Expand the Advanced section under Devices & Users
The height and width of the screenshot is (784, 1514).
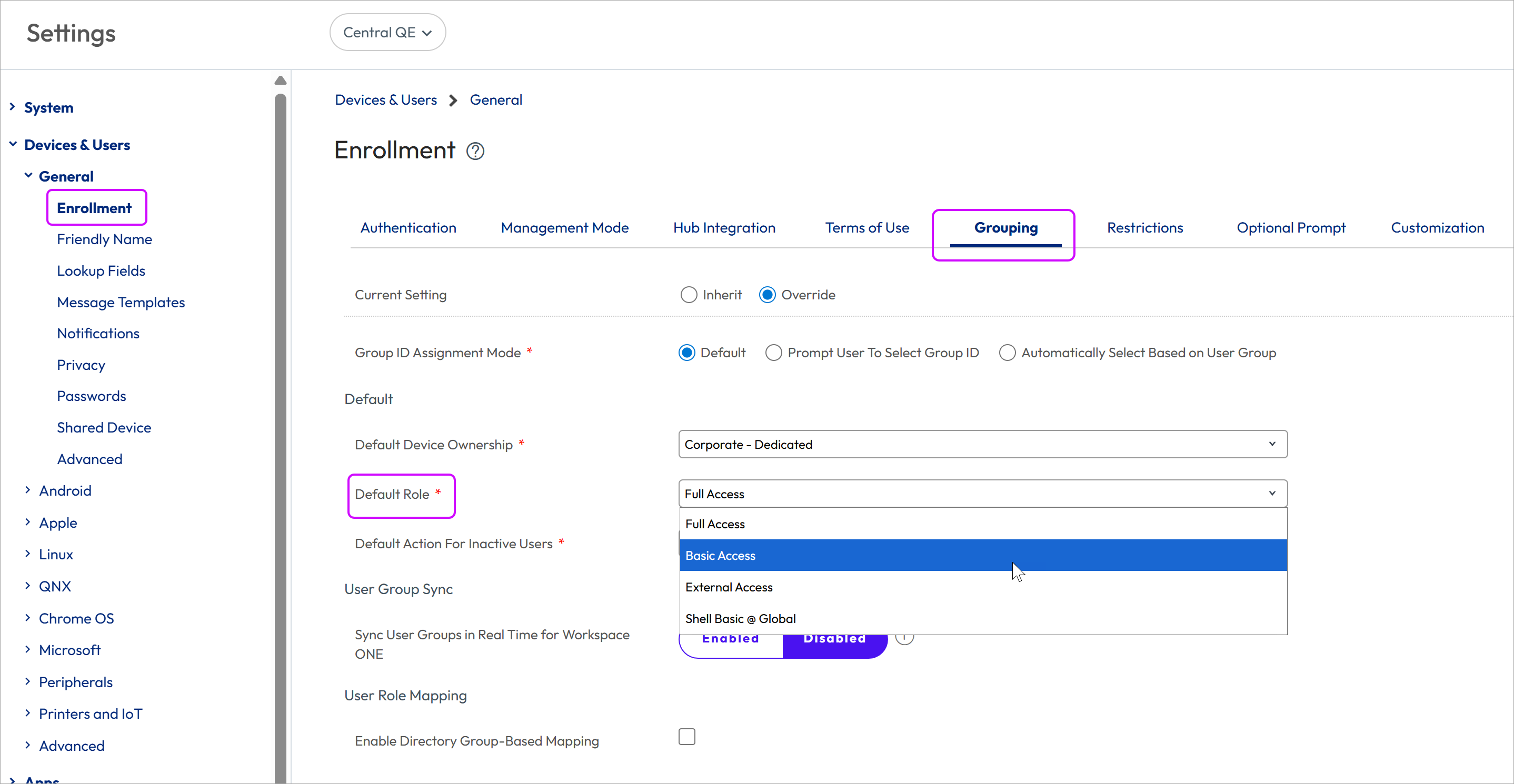point(27,745)
